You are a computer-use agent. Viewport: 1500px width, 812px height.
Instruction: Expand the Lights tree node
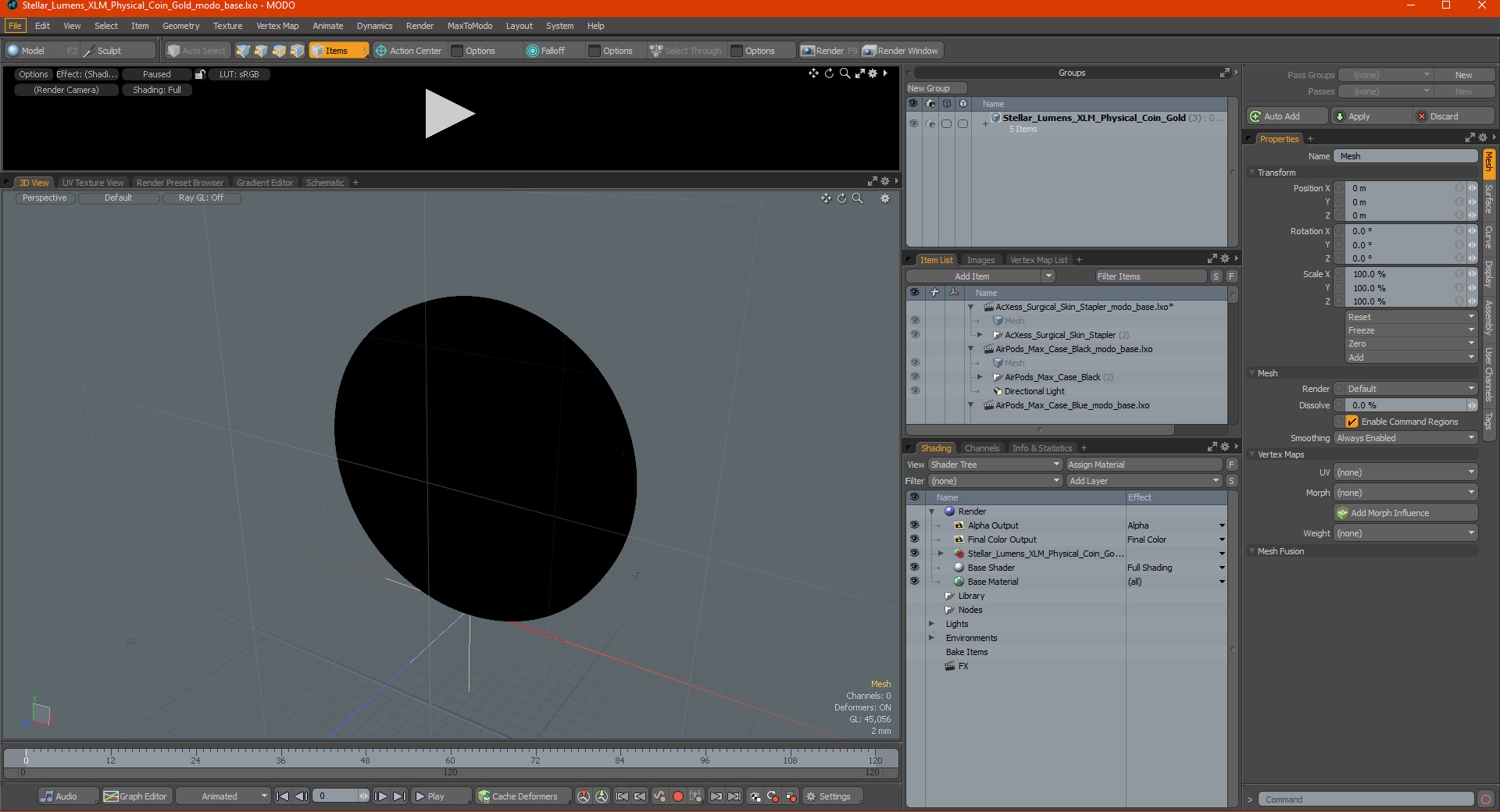coord(931,624)
